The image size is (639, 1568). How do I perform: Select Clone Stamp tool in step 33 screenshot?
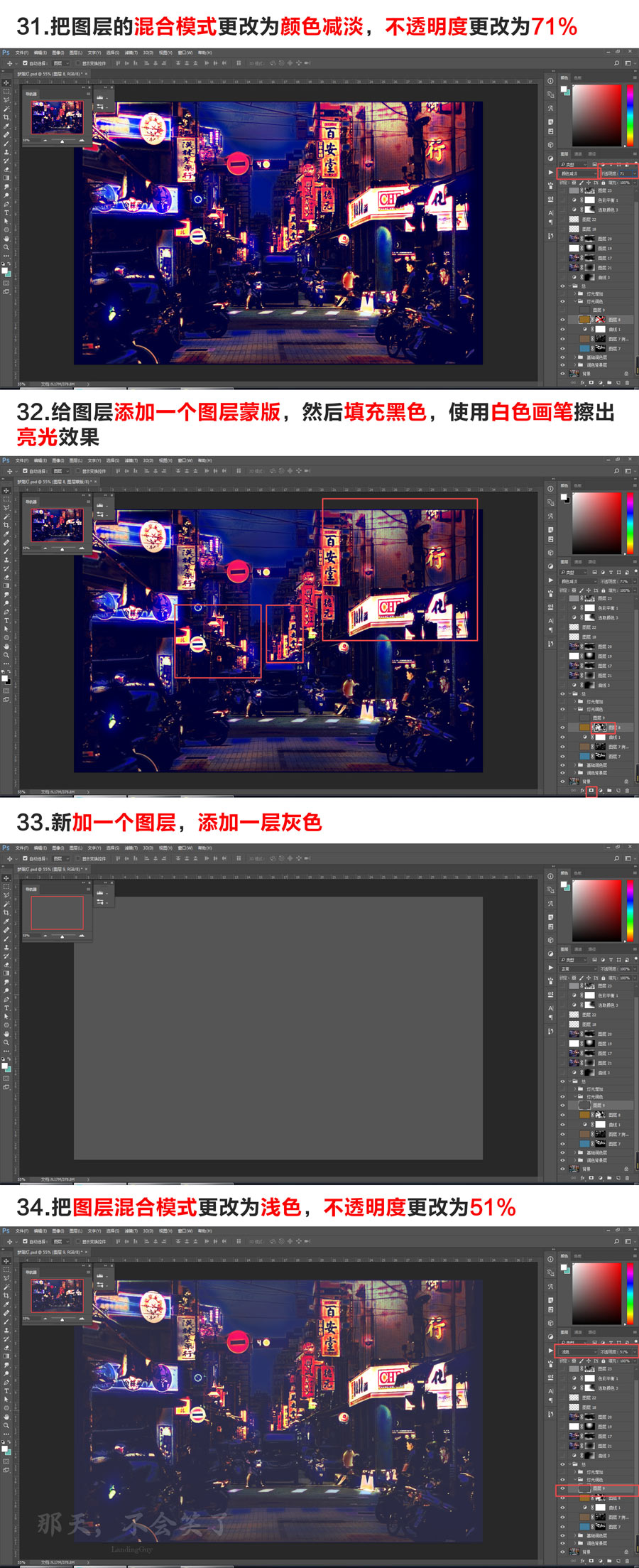click(x=6, y=947)
